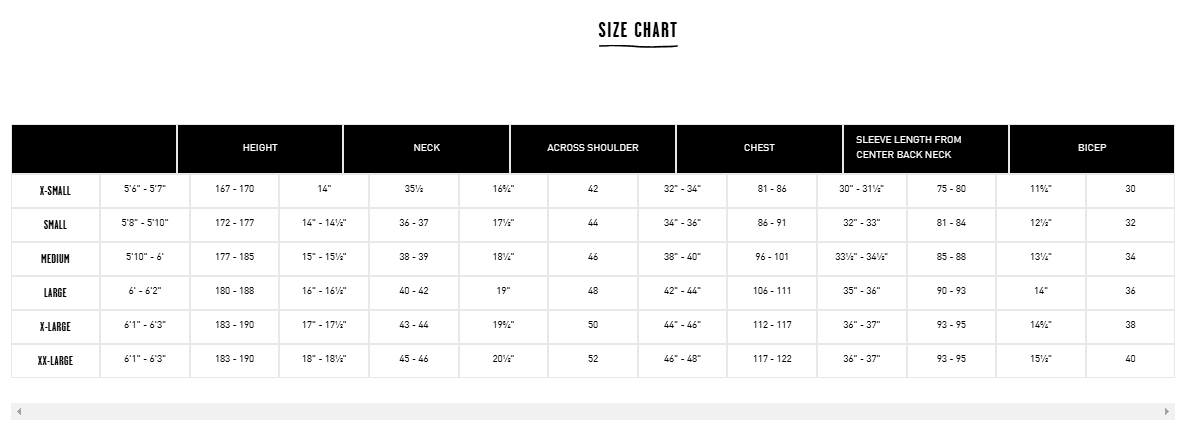Click the CHEST column header
The height and width of the screenshot is (429, 1190).
point(759,148)
